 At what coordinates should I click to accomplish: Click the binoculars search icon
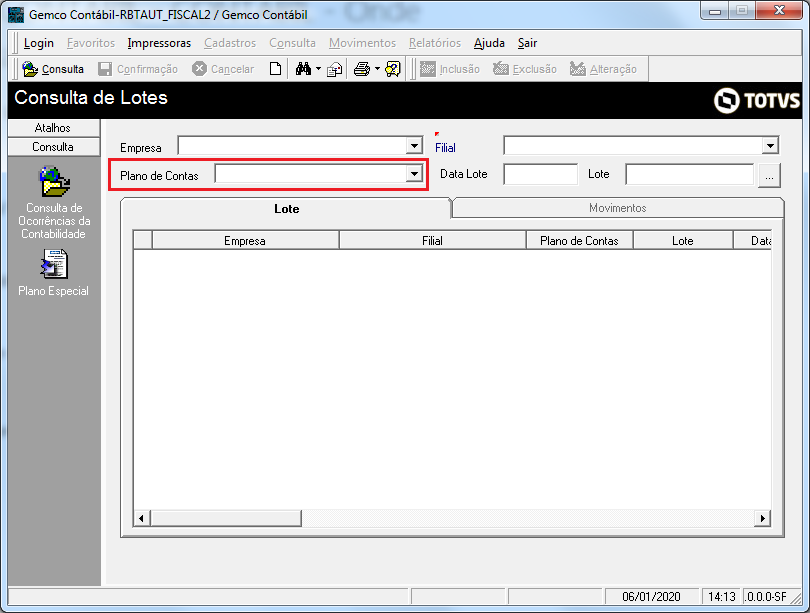(303, 69)
